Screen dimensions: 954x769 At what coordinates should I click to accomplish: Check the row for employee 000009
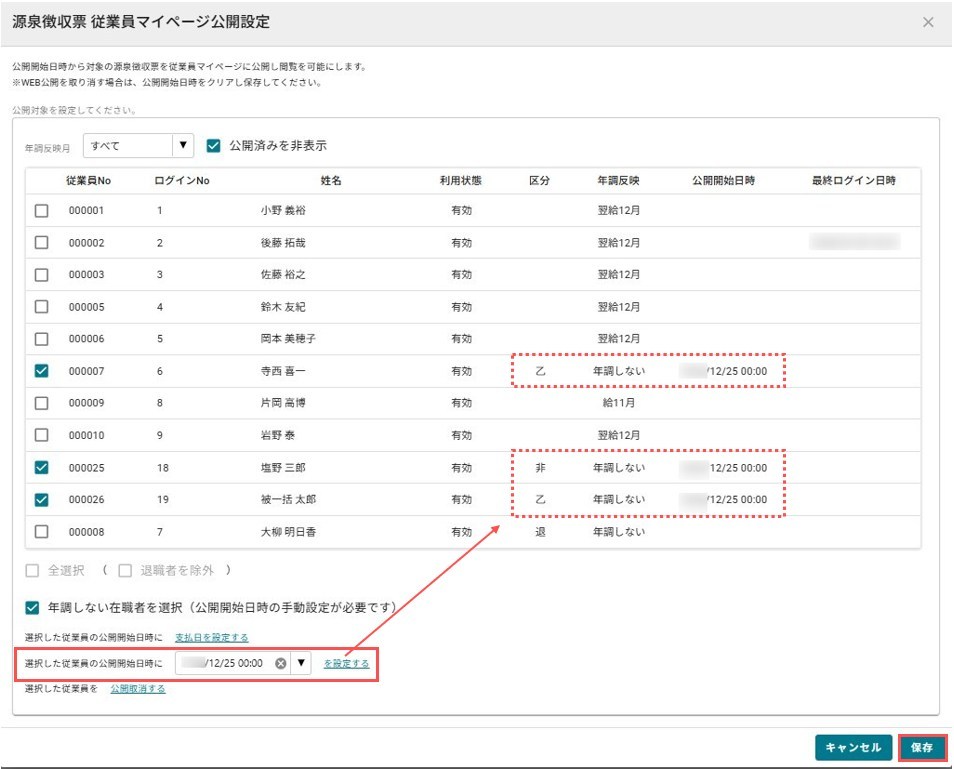pos(41,403)
